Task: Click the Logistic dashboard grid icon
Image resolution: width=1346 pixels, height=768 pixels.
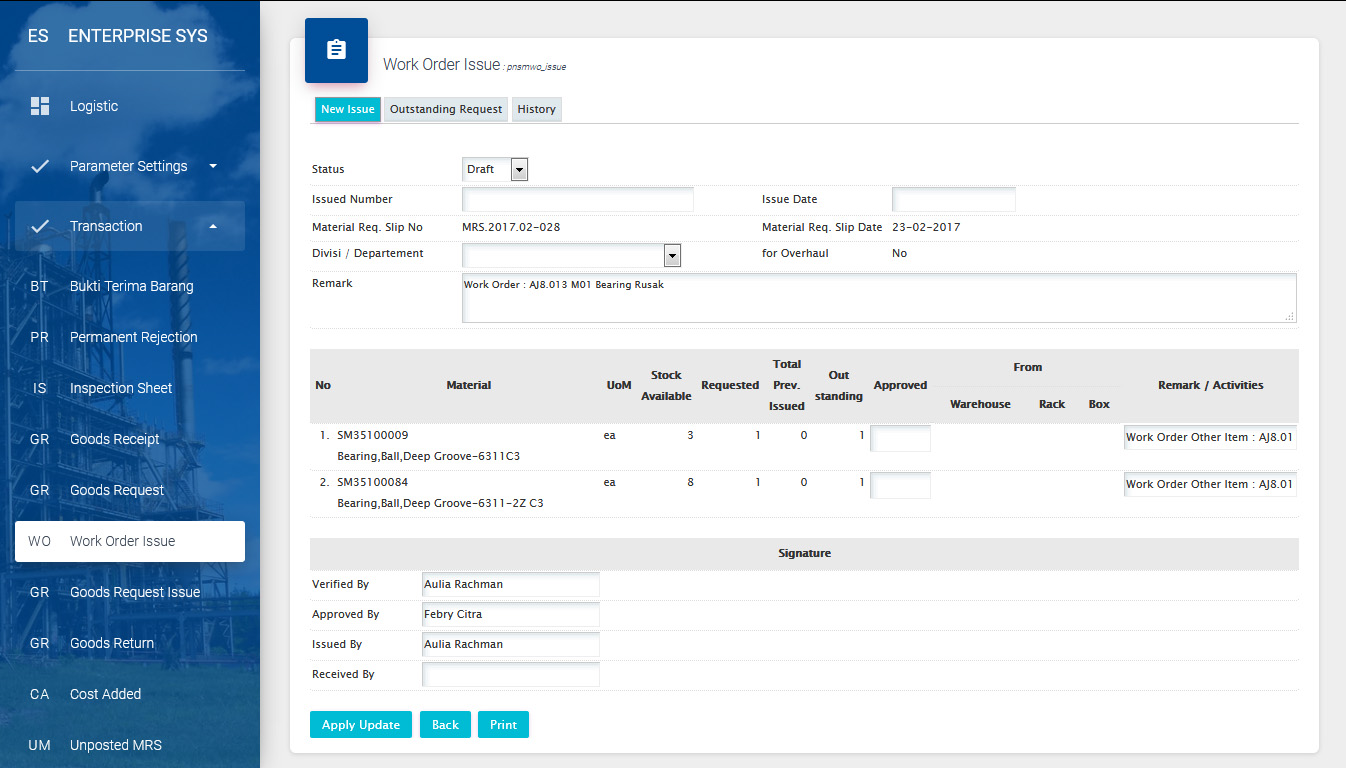Action: [x=40, y=106]
